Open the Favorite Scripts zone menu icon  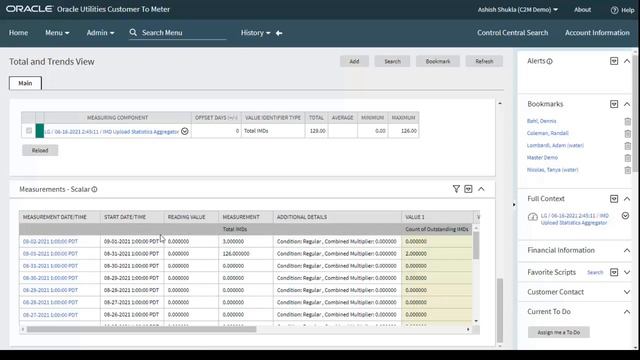pos(614,272)
